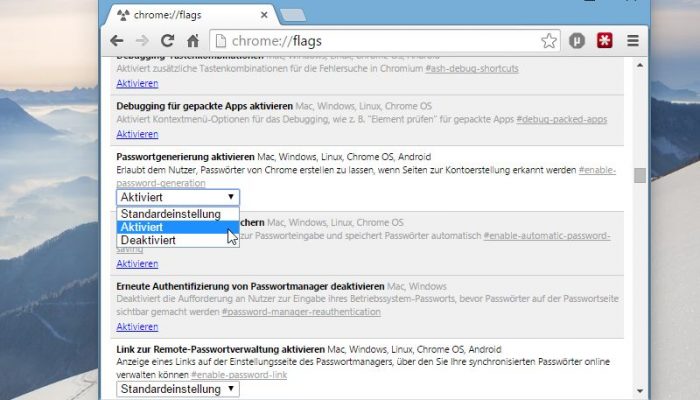Viewport: 700px width, 400px height.
Task: Click the vertical scrollbar thumb
Action: coord(640,175)
